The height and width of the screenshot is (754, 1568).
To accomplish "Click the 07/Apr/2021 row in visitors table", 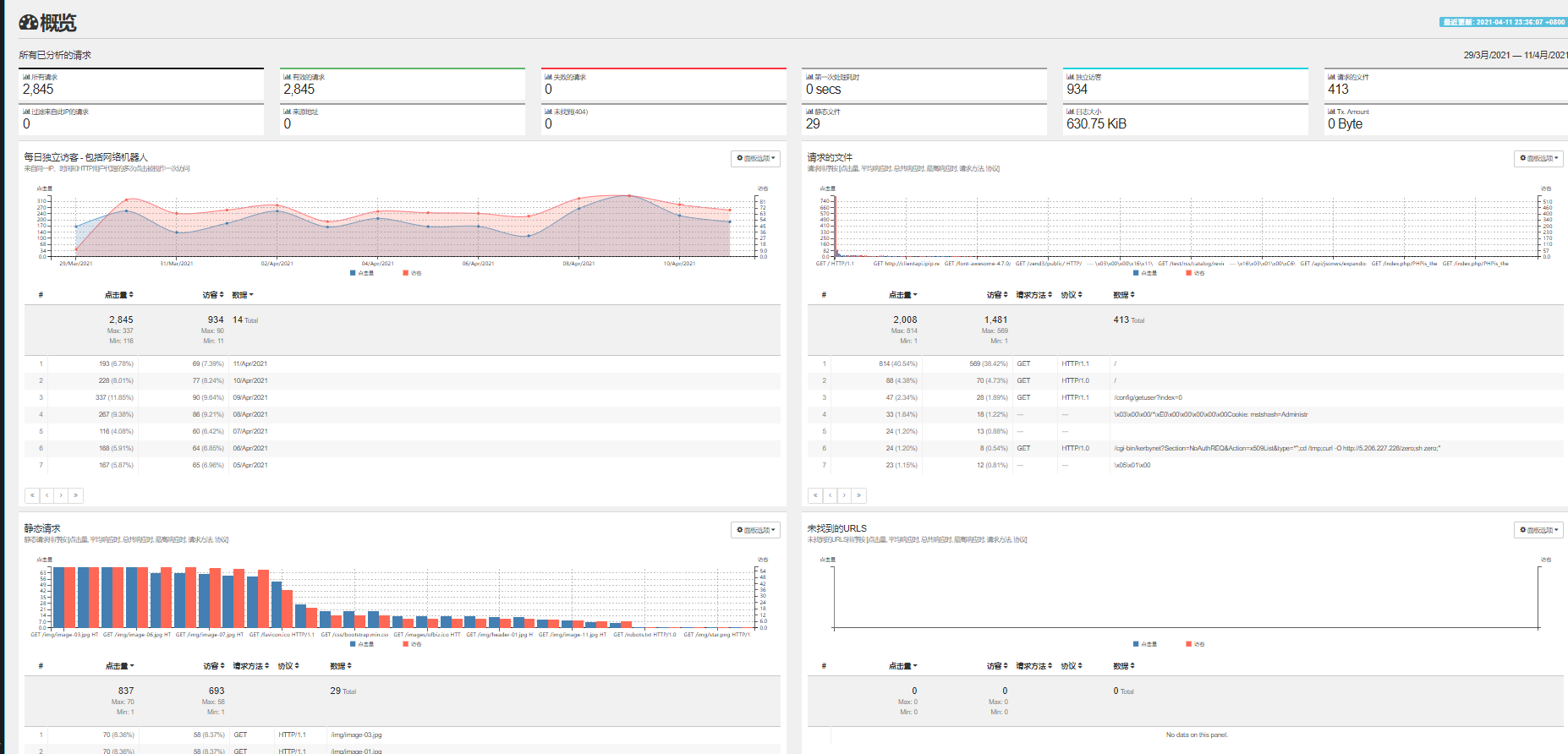I will [403, 432].
